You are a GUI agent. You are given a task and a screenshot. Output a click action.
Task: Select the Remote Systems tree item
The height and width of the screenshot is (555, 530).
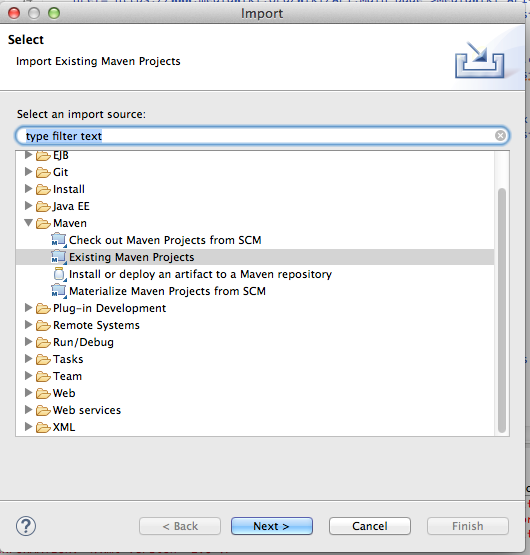(96, 325)
